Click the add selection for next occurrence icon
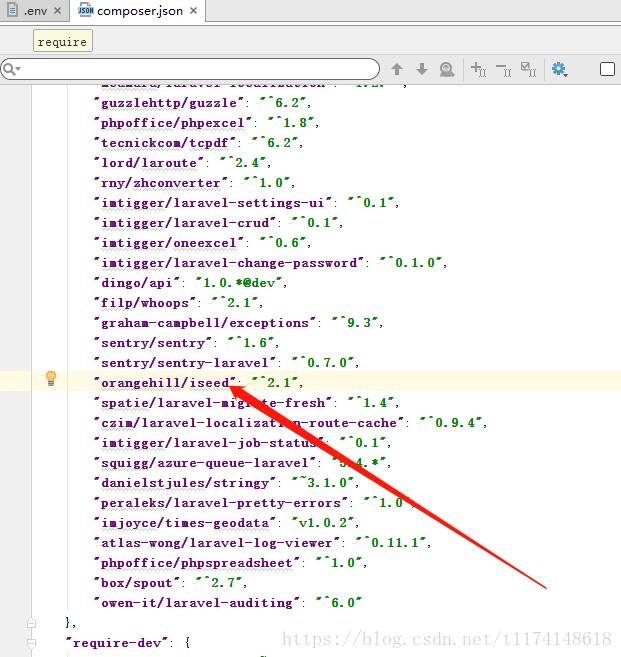 [478, 69]
